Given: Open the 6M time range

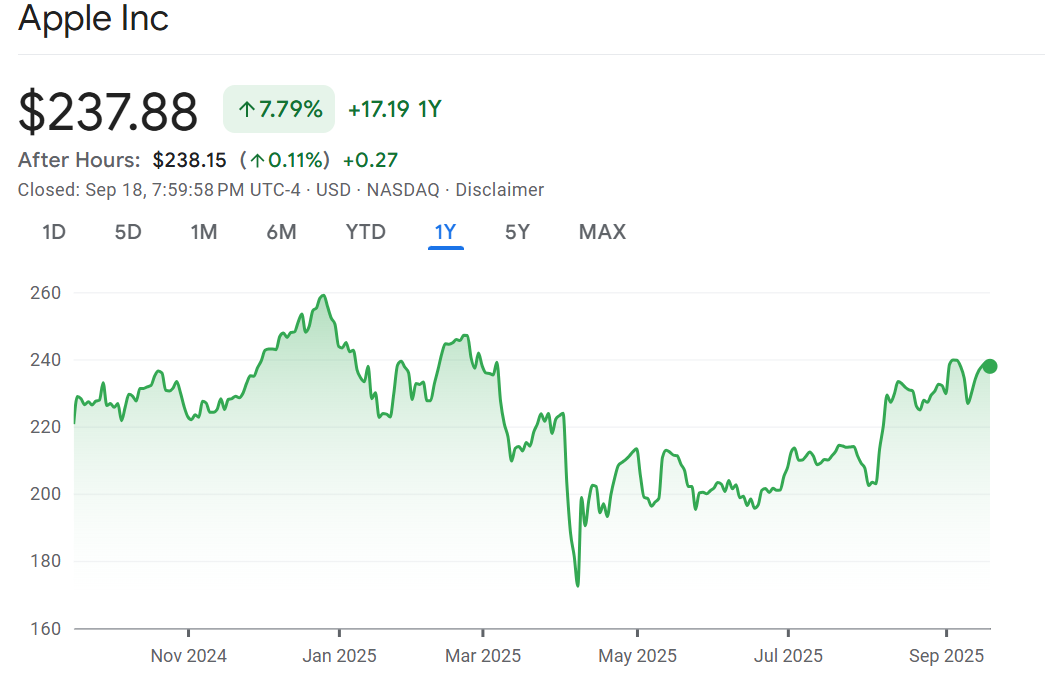Looking at the screenshot, I should (x=281, y=232).
